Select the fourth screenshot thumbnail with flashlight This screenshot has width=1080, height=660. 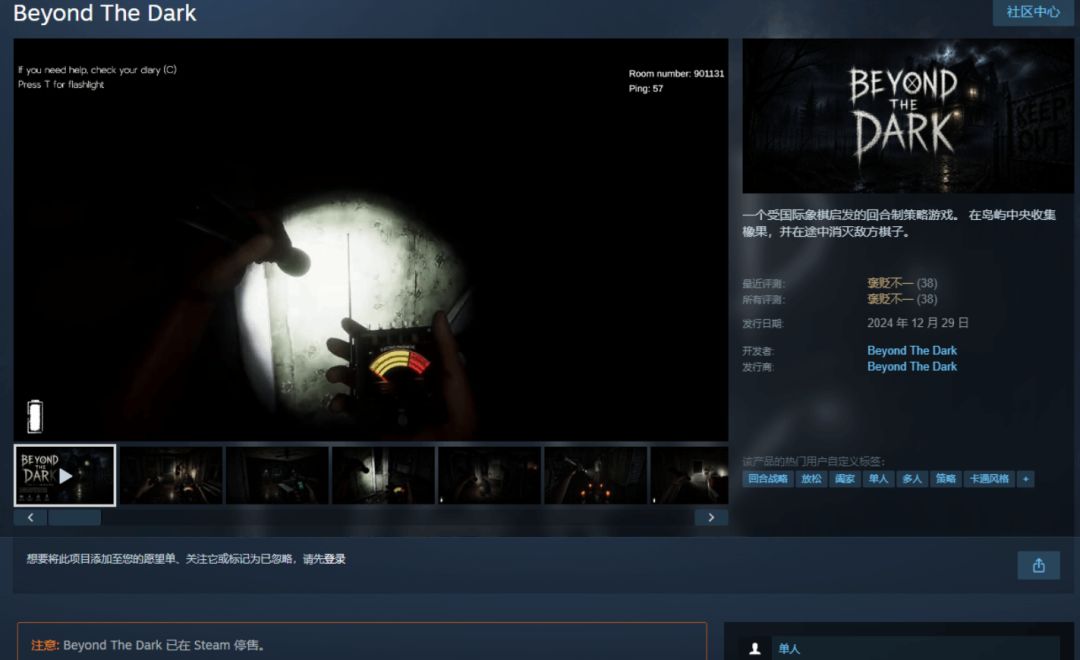[x=384, y=475]
